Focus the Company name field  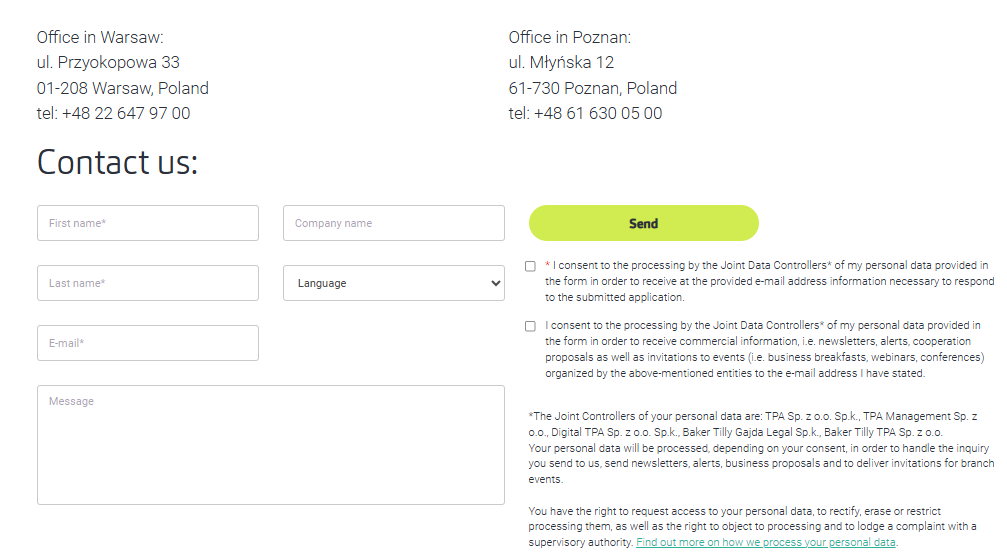393,223
